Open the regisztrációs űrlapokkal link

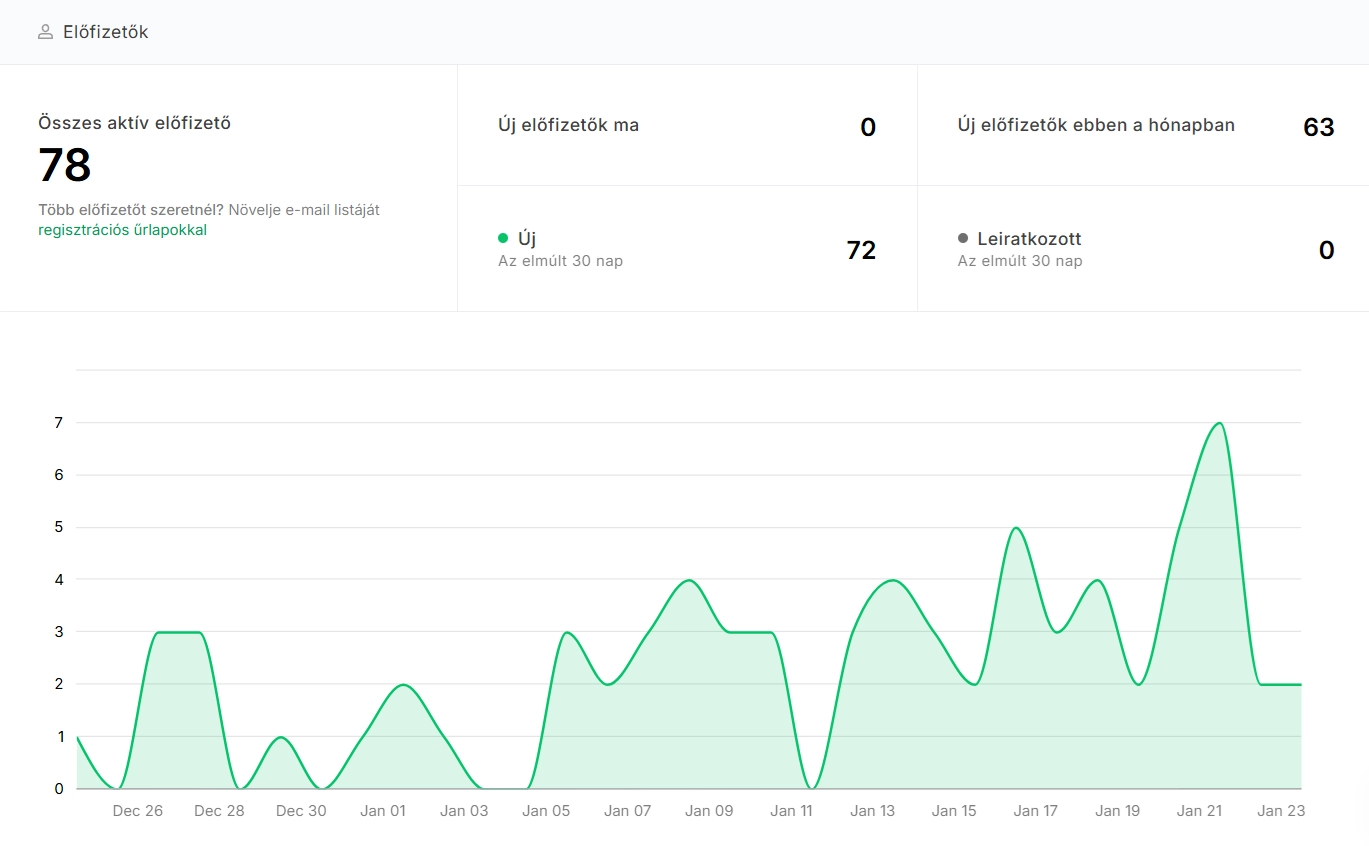(x=122, y=230)
